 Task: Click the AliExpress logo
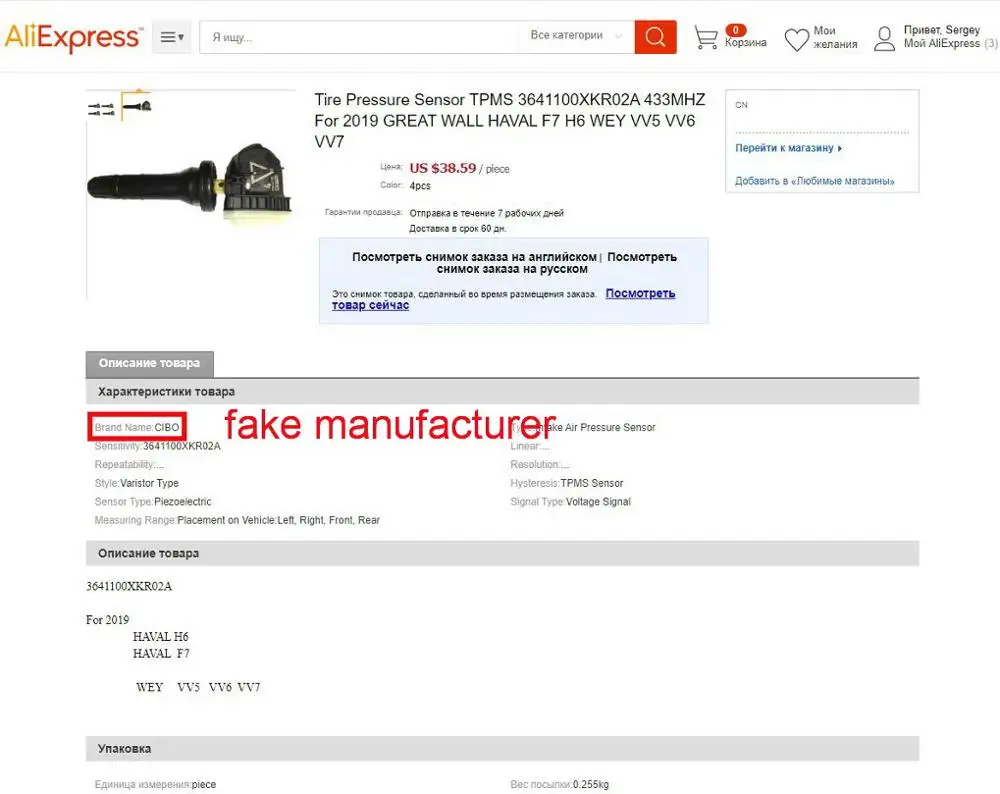(73, 37)
